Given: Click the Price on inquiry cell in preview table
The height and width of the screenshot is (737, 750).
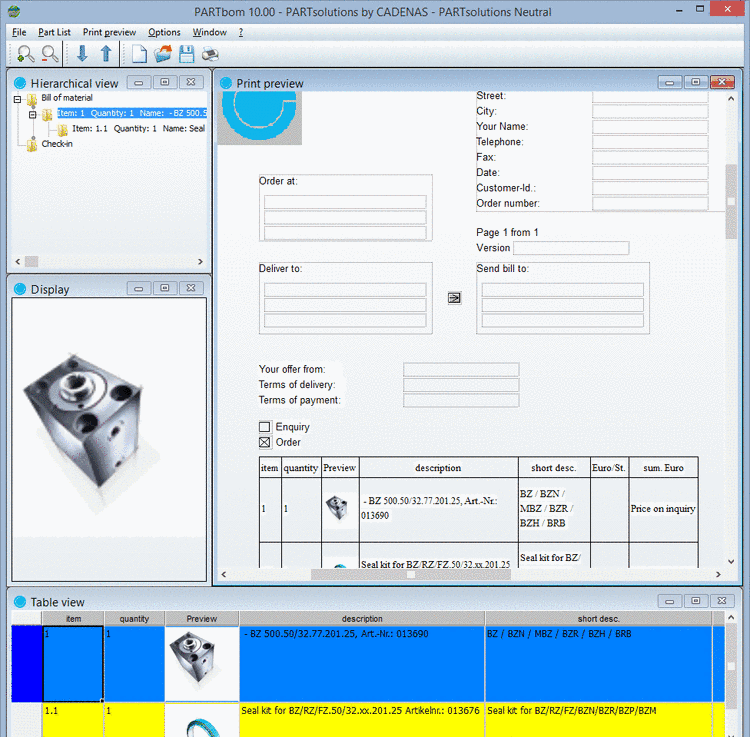Looking at the screenshot, I should (x=663, y=509).
